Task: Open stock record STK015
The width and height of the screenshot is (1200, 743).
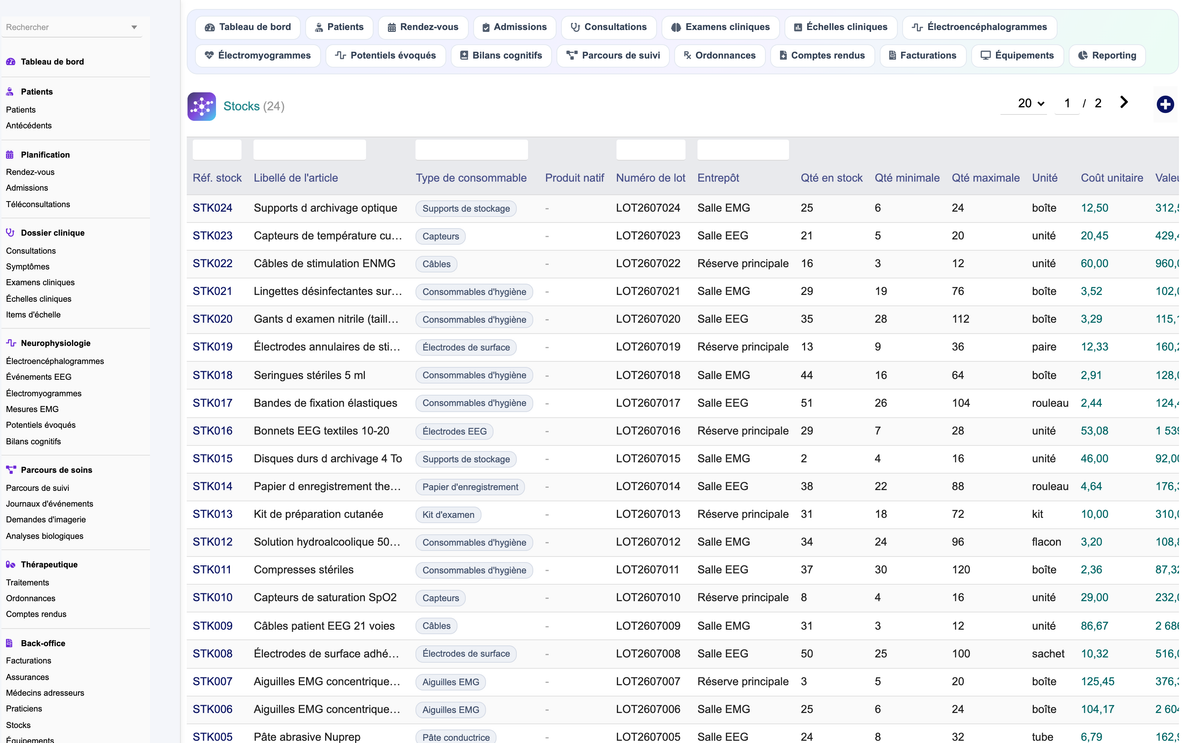Action: point(212,459)
